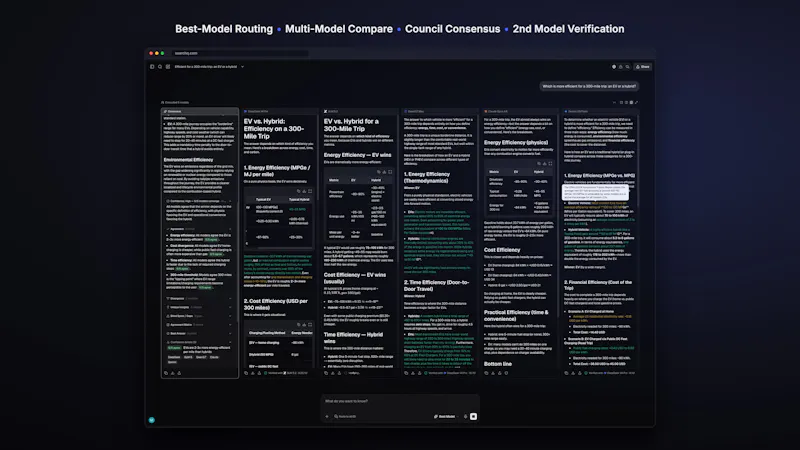Open the conversation title dropdown chevron
This screenshot has width=800, height=450.
[242, 67]
